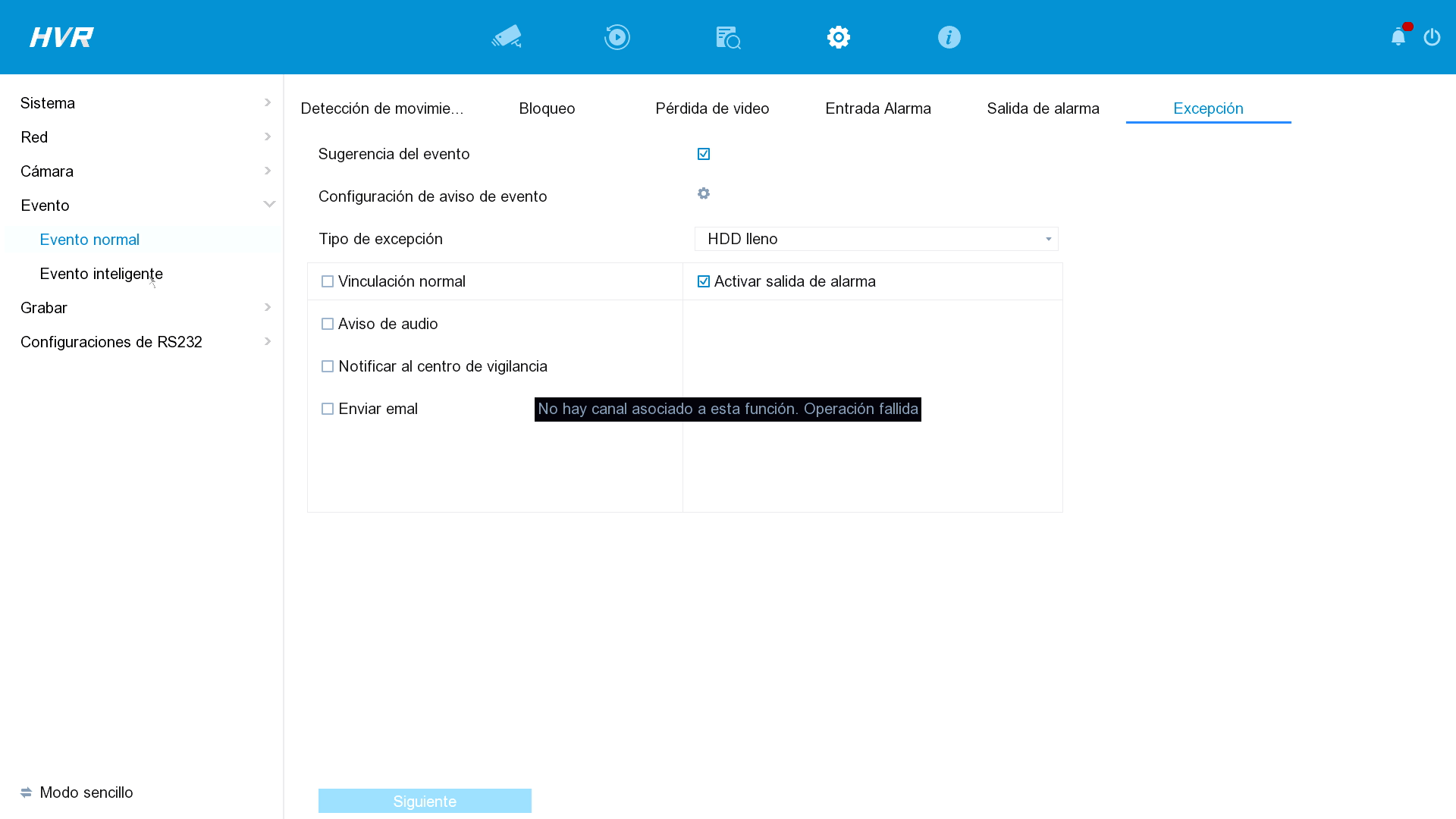Viewport: 1456px width, 819px height.
Task: Collapse the Evento menu section
Action: [x=144, y=206]
